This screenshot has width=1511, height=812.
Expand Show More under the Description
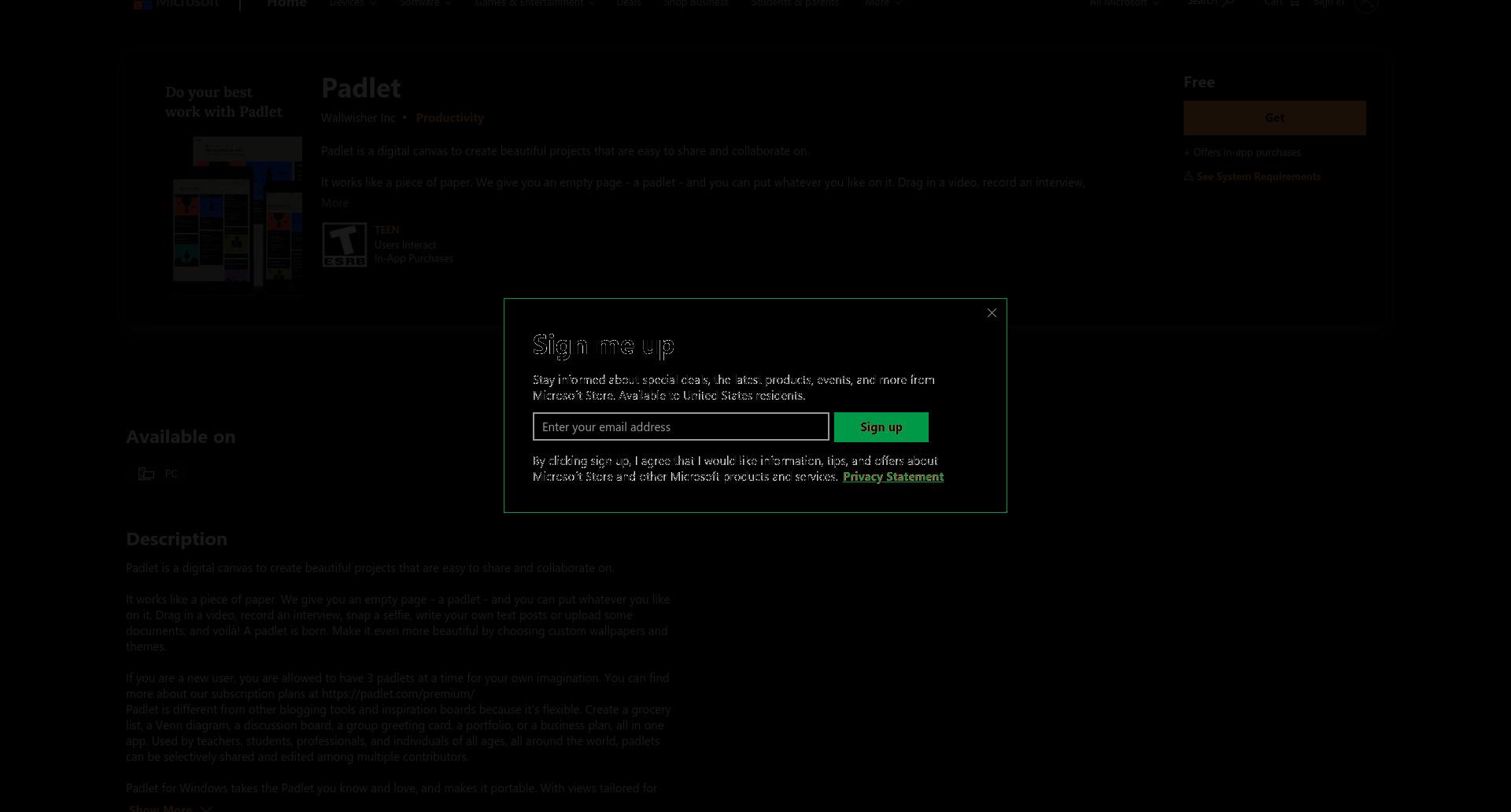(x=170, y=807)
